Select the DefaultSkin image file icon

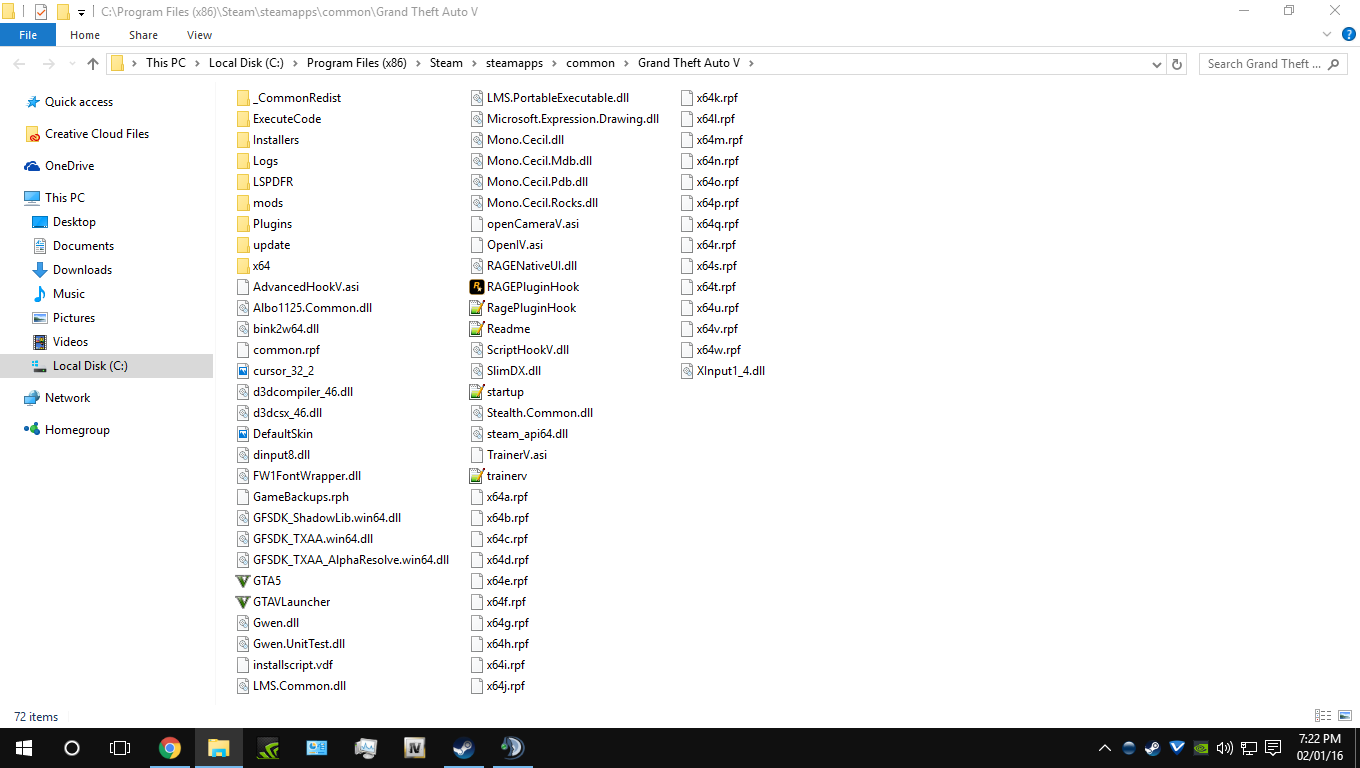(x=242, y=434)
